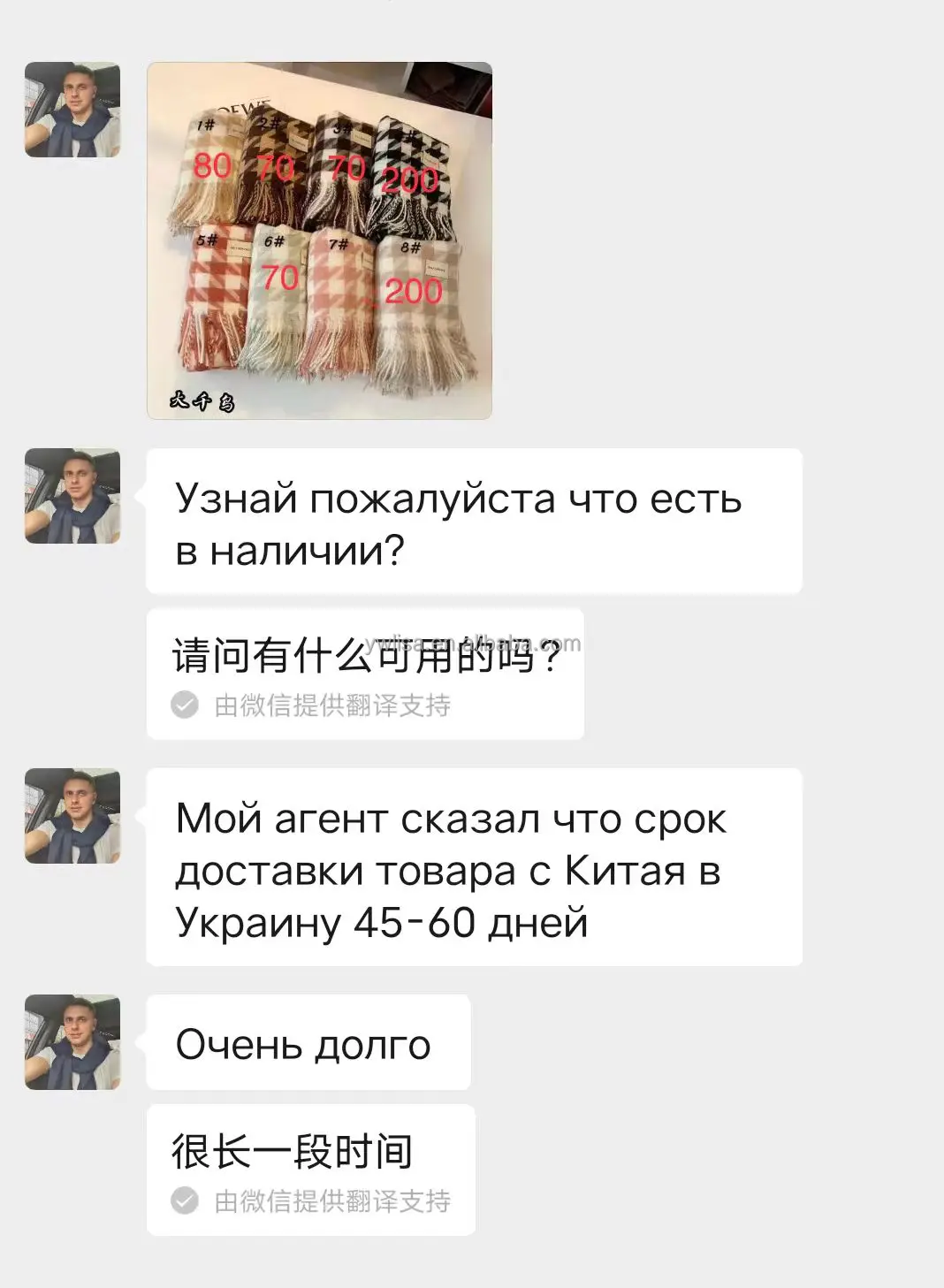944x1288 pixels.
Task: Open the scarf photo message
Action: [319, 240]
